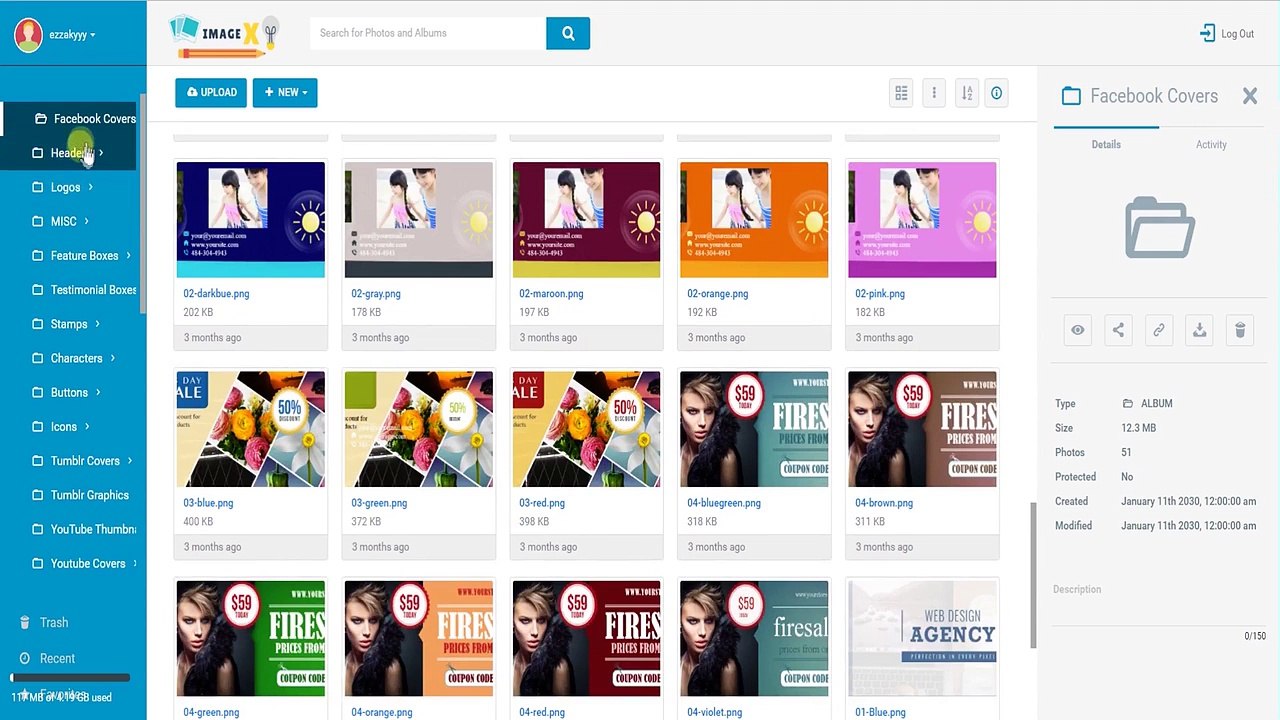Click the storage usage progress bar
Viewport: 1280px width, 720px height.
[70, 678]
